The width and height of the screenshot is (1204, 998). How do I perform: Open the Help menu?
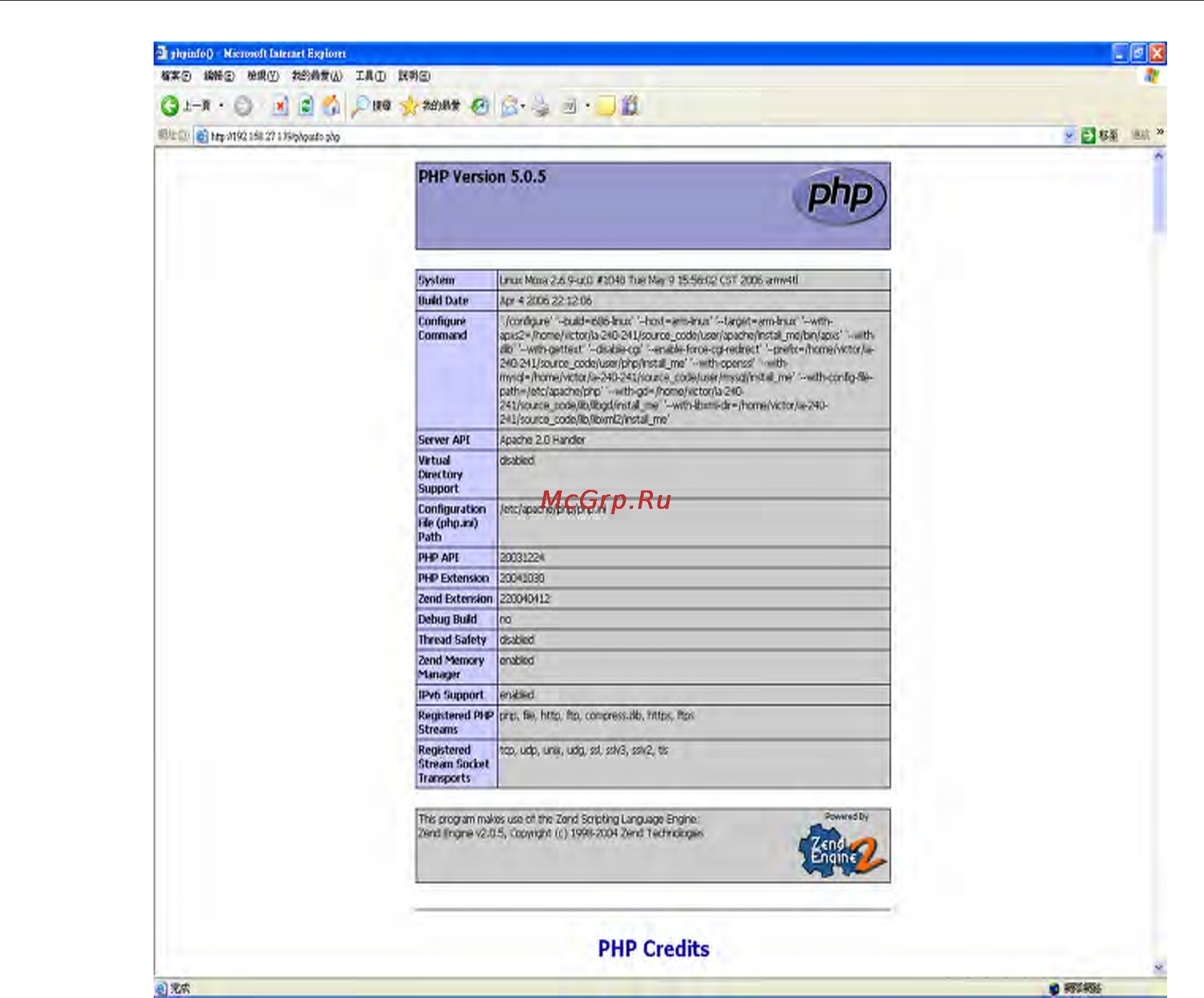[x=414, y=76]
